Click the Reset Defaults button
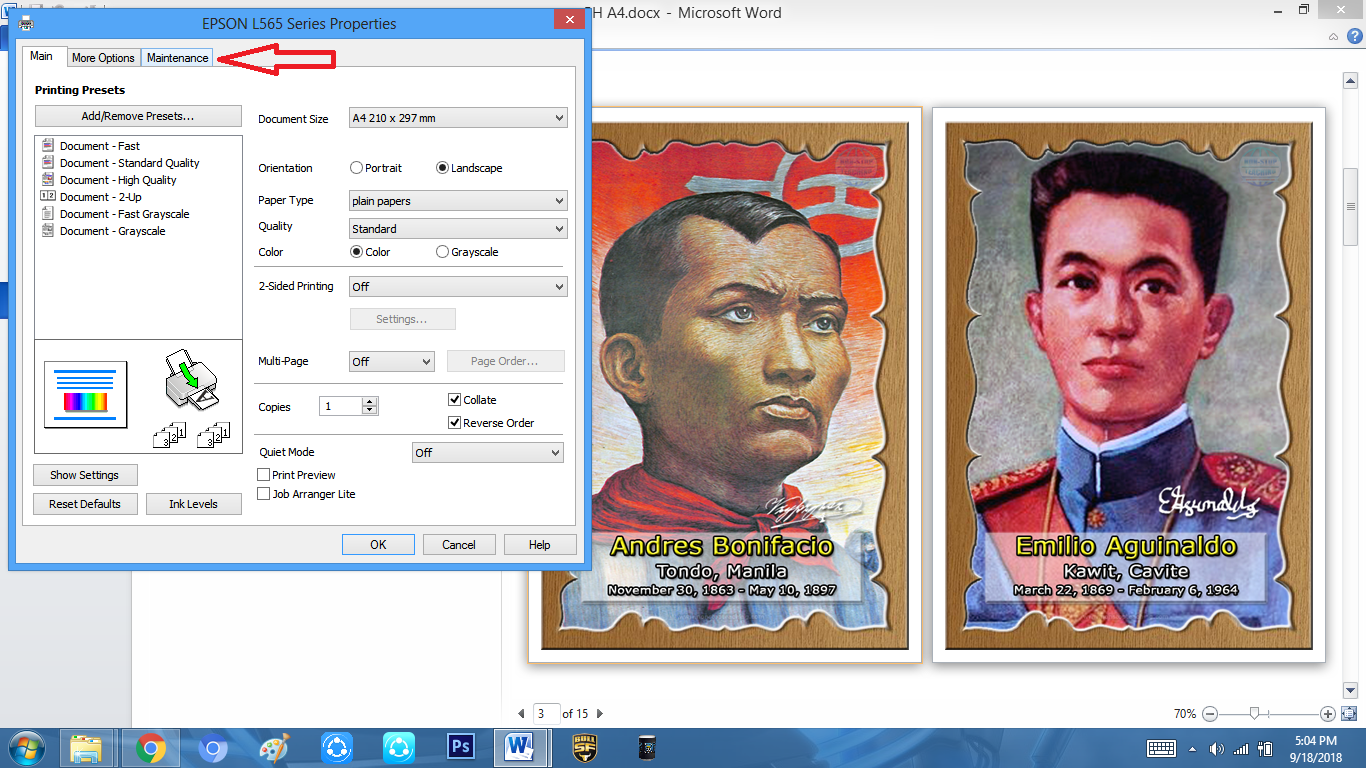The width and height of the screenshot is (1366, 768). pyautogui.click(x=85, y=504)
